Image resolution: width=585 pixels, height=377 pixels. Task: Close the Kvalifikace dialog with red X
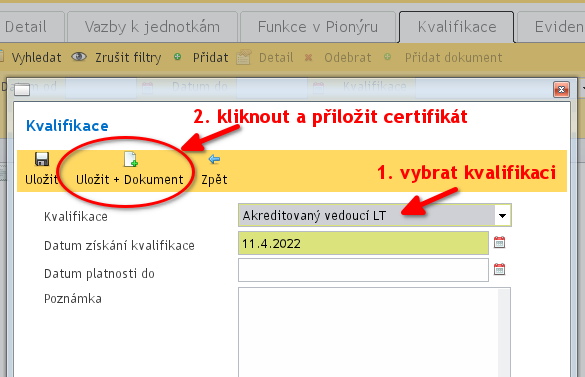point(561,90)
